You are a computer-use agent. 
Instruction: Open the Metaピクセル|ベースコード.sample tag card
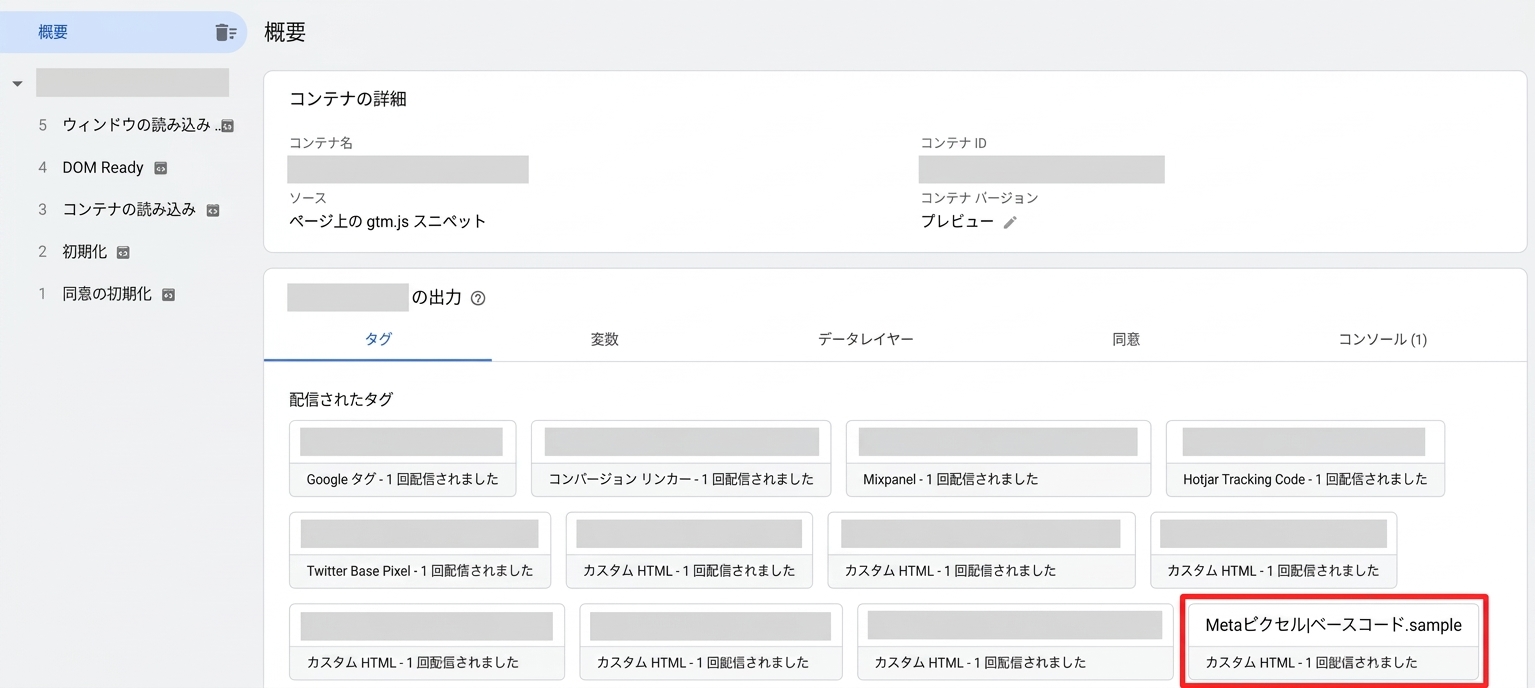coord(1334,643)
